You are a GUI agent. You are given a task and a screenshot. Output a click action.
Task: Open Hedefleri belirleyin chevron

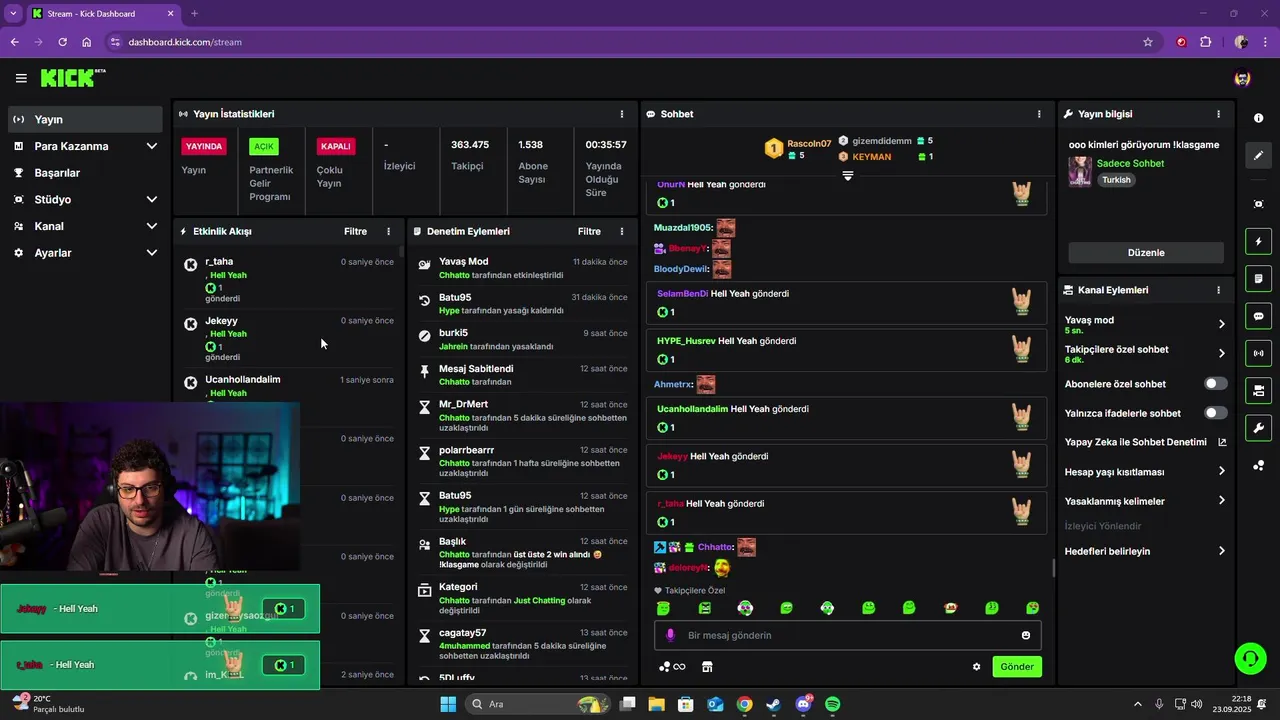[x=1221, y=551]
